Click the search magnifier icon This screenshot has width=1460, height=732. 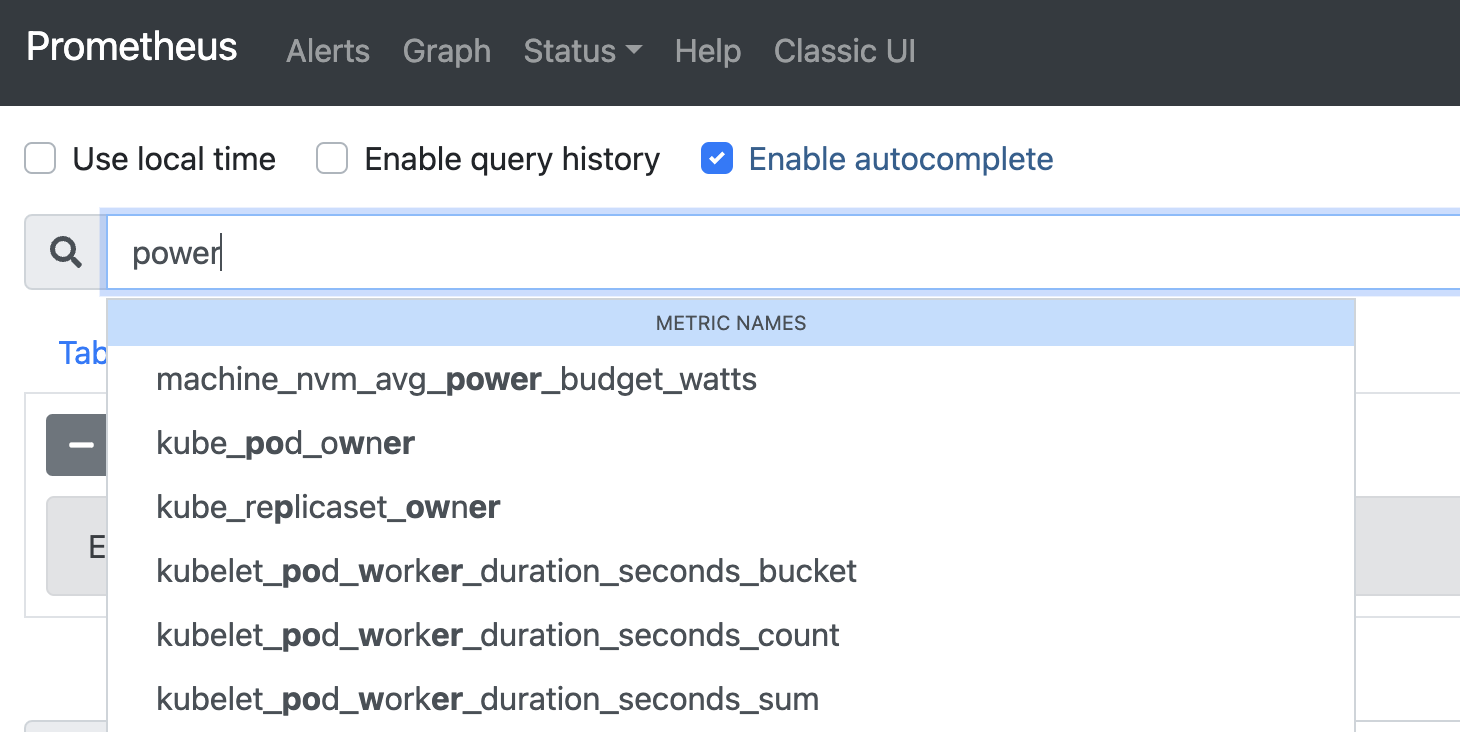click(63, 251)
